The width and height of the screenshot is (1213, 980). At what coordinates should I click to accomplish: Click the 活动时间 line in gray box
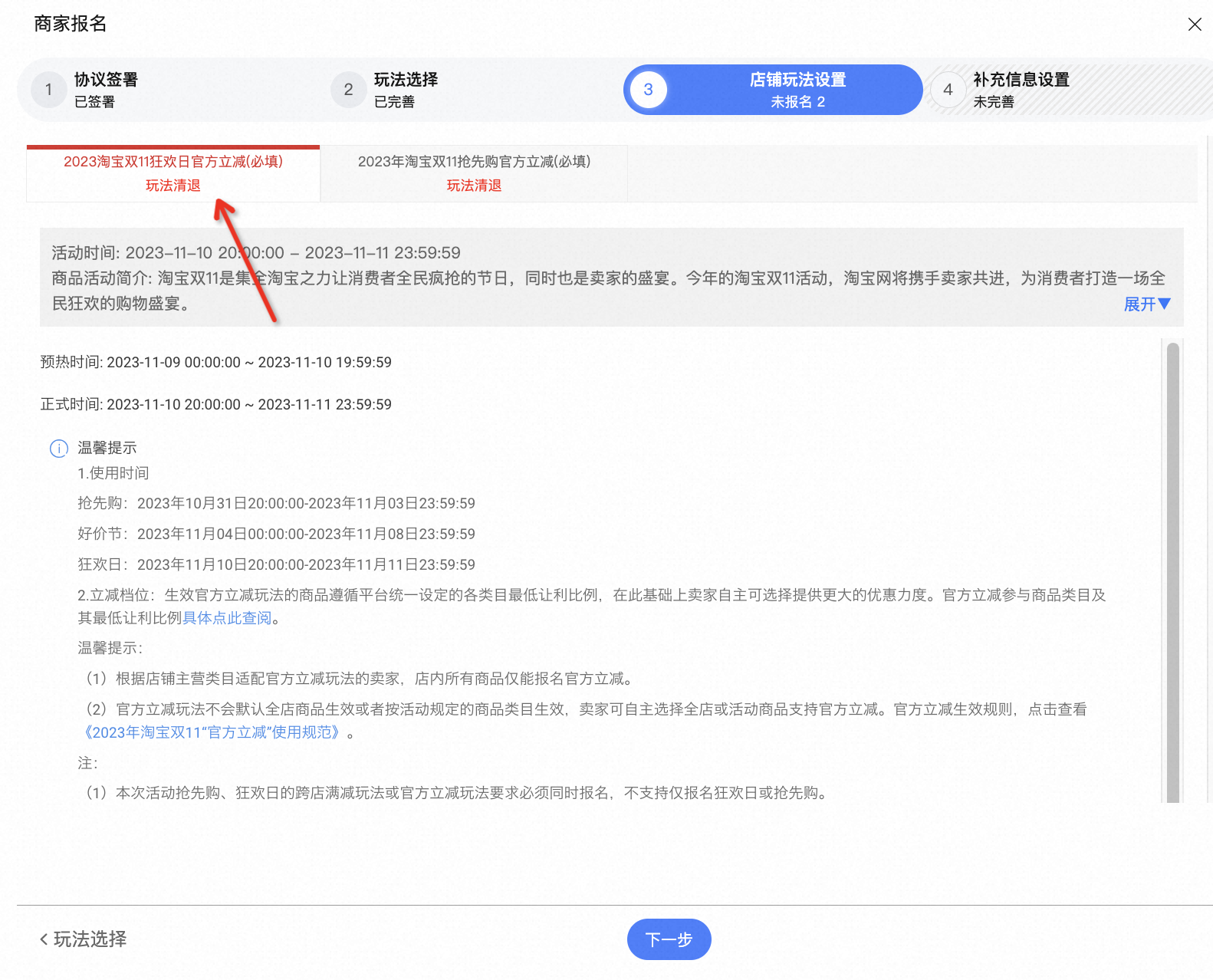tap(256, 253)
